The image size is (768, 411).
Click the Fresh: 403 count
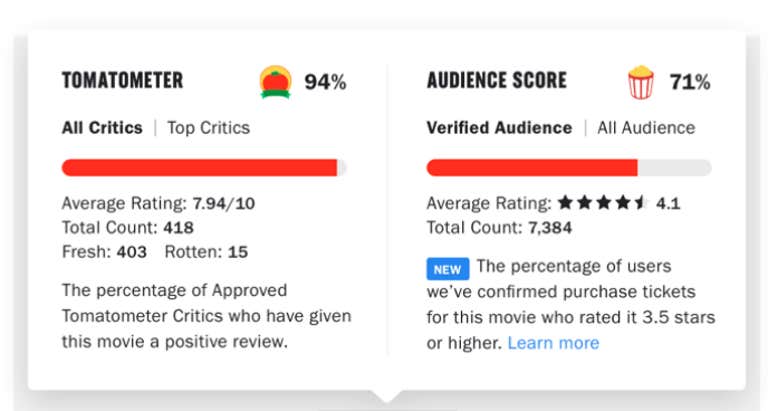click(x=104, y=252)
